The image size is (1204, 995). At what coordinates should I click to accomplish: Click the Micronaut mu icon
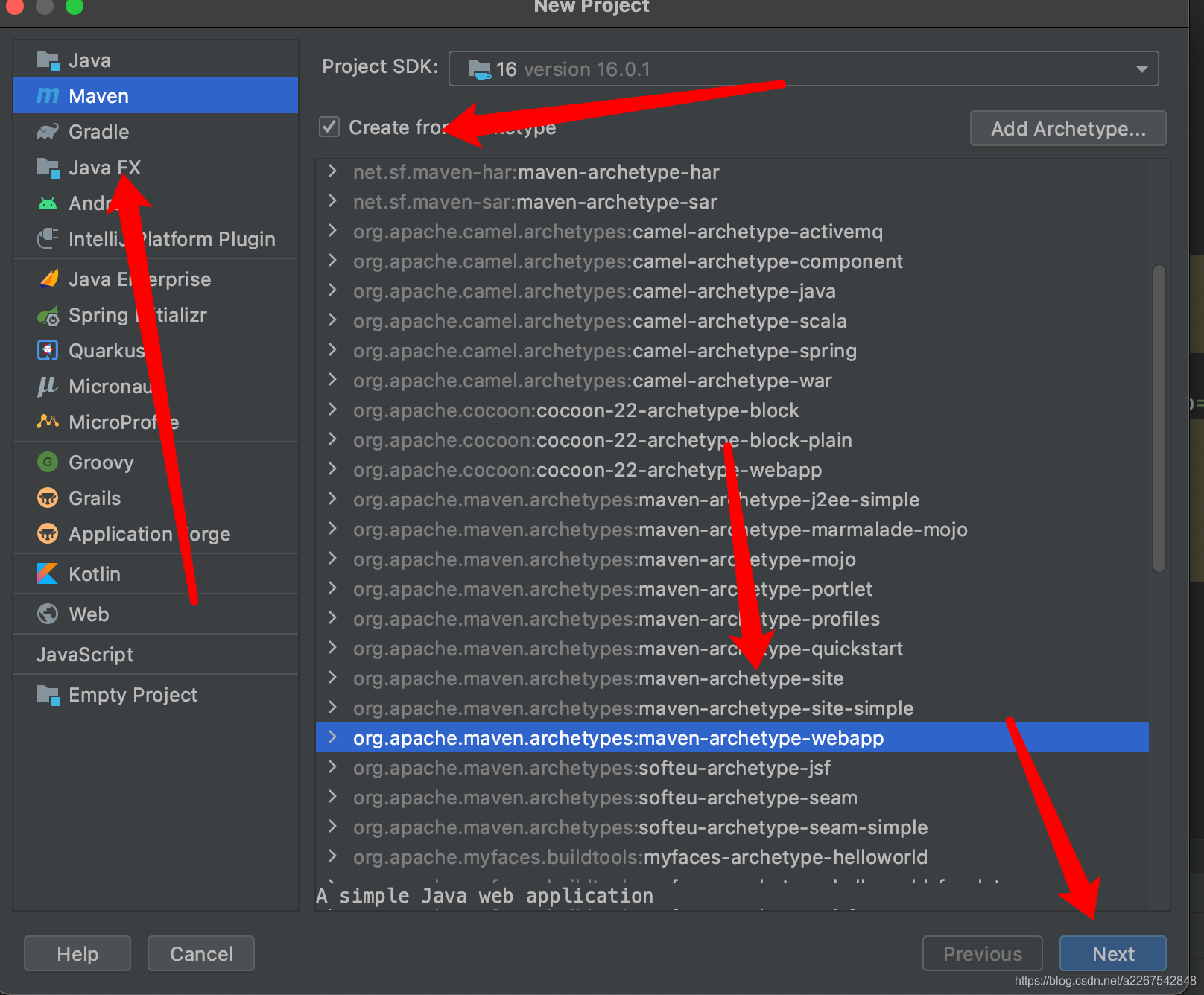click(x=48, y=387)
